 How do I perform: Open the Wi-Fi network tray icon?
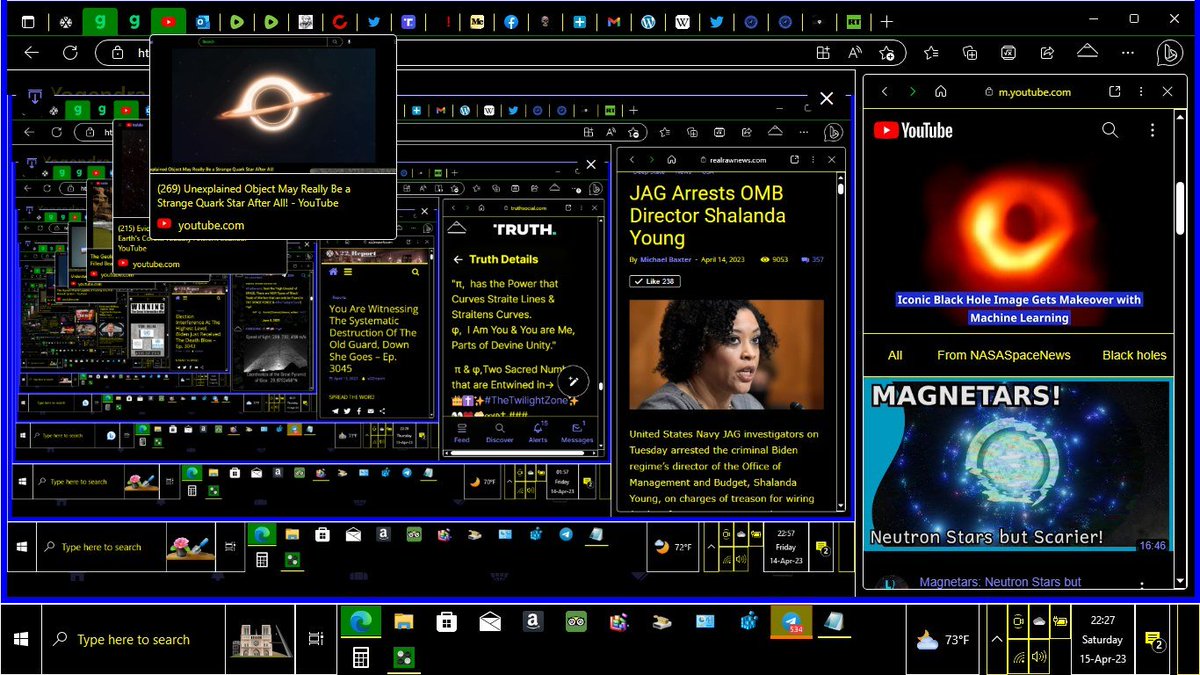pos(1018,657)
